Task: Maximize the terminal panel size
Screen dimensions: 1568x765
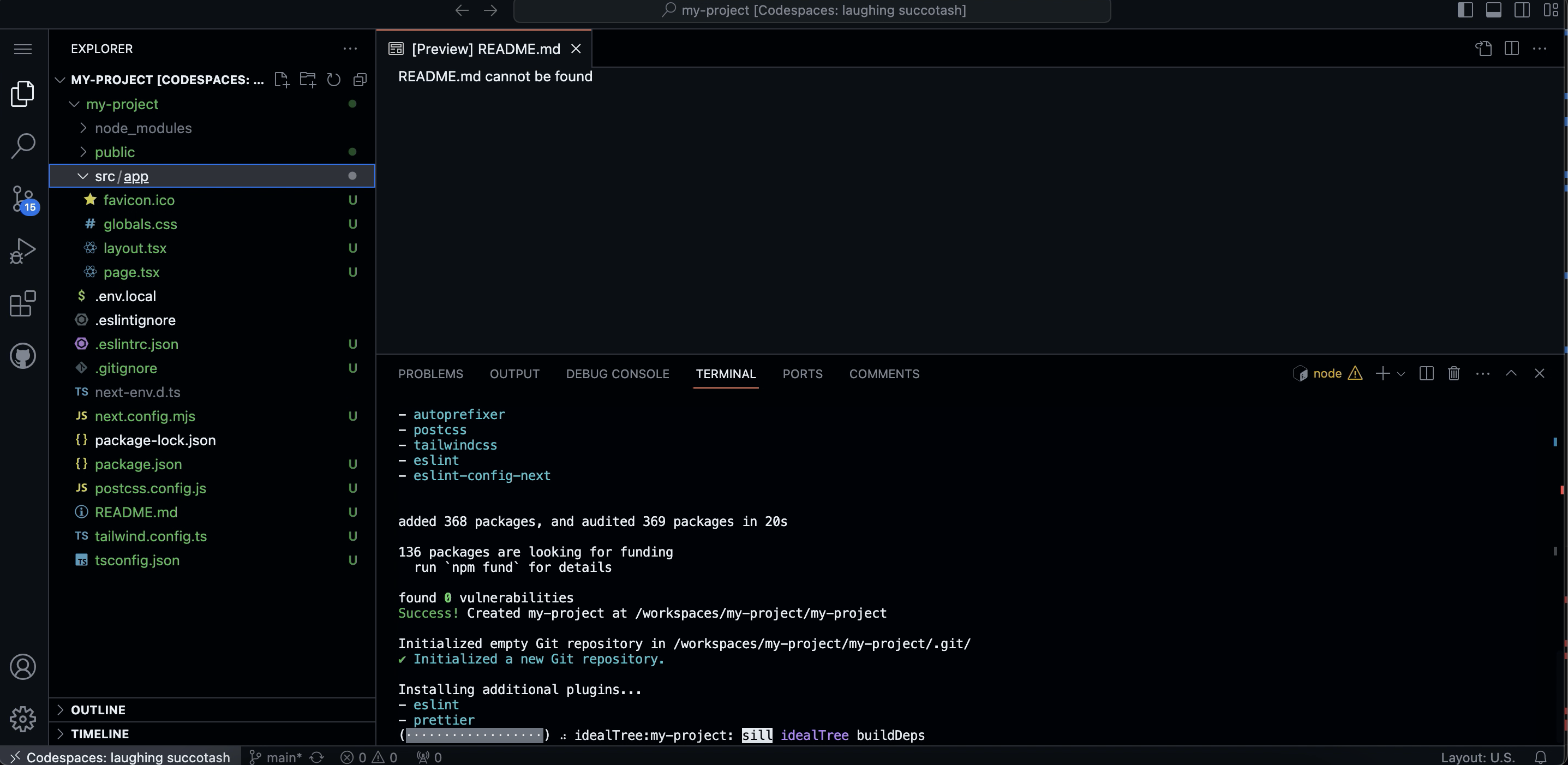Action: (x=1511, y=374)
